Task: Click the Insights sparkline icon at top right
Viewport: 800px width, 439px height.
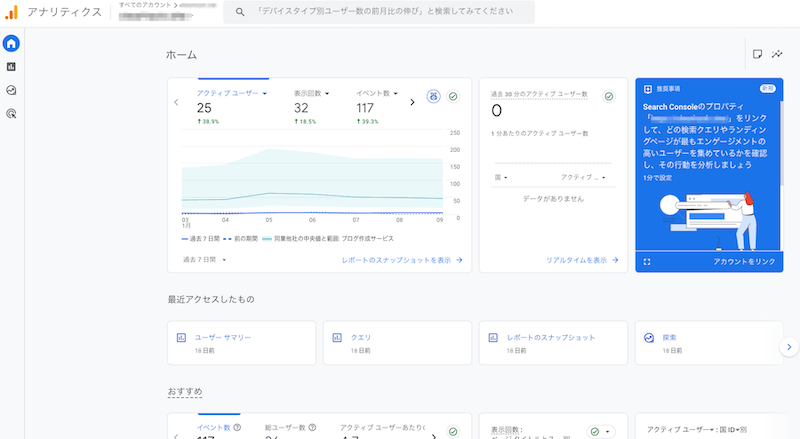Action: click(778, 54)
